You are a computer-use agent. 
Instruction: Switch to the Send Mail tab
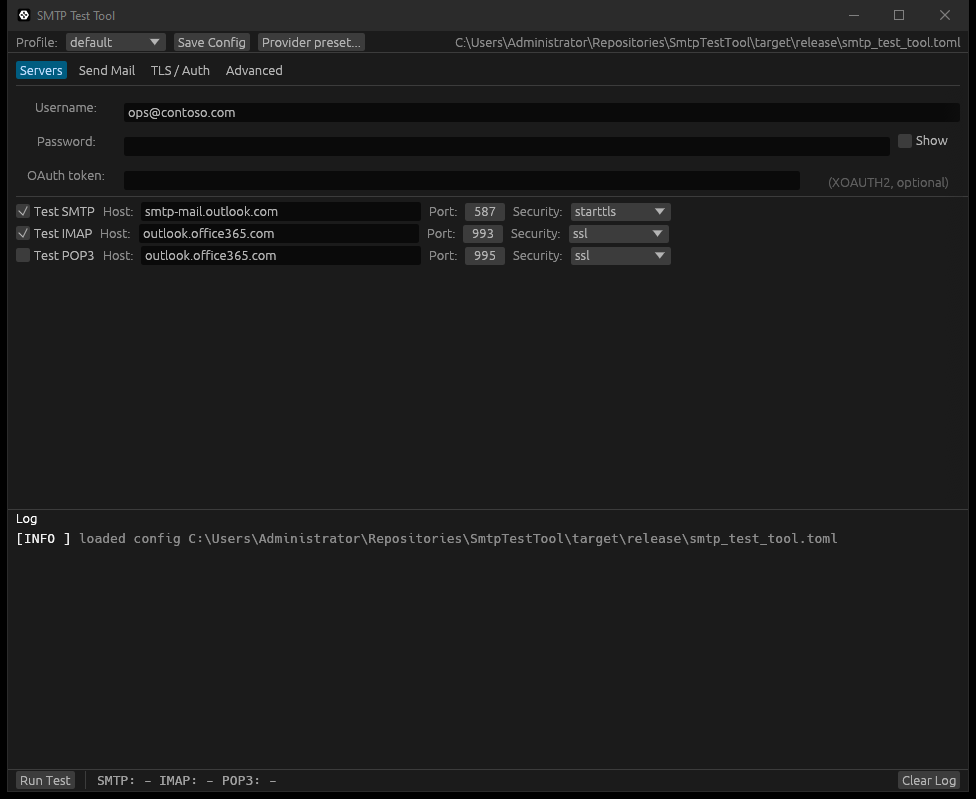(x=106, y=70)
